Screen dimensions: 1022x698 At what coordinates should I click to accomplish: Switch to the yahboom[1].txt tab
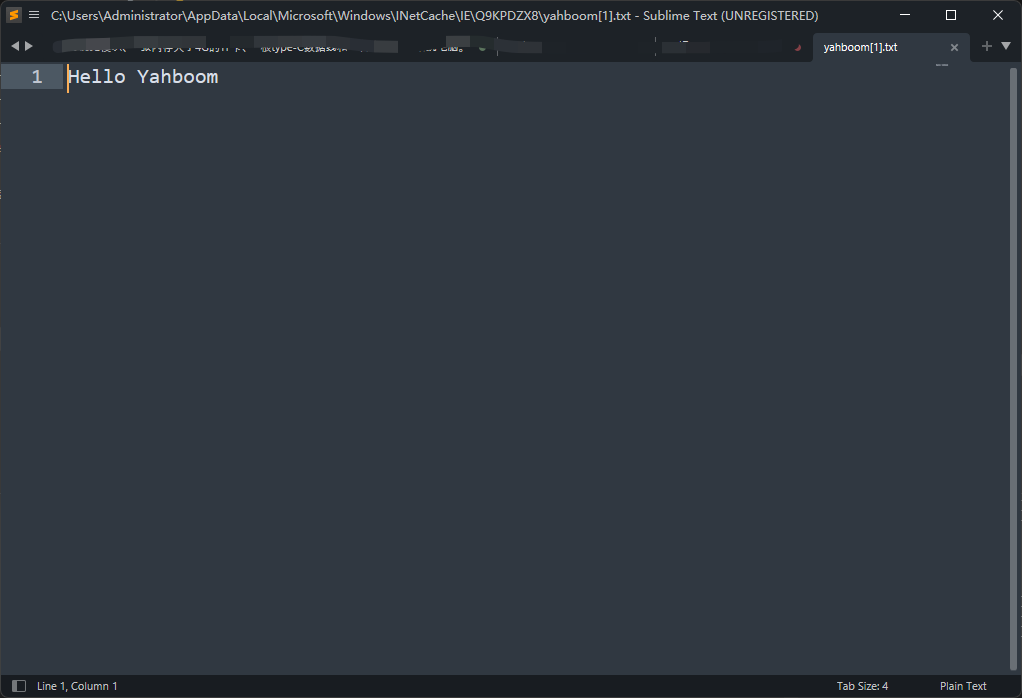coord(860,47)
